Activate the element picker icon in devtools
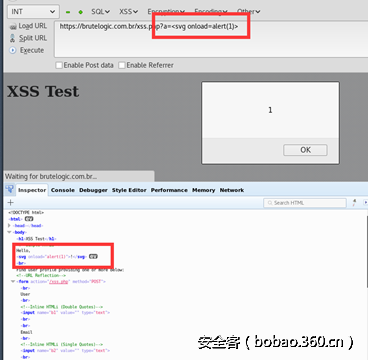Screen dimensions: 368x360 (x=9, y=190)
